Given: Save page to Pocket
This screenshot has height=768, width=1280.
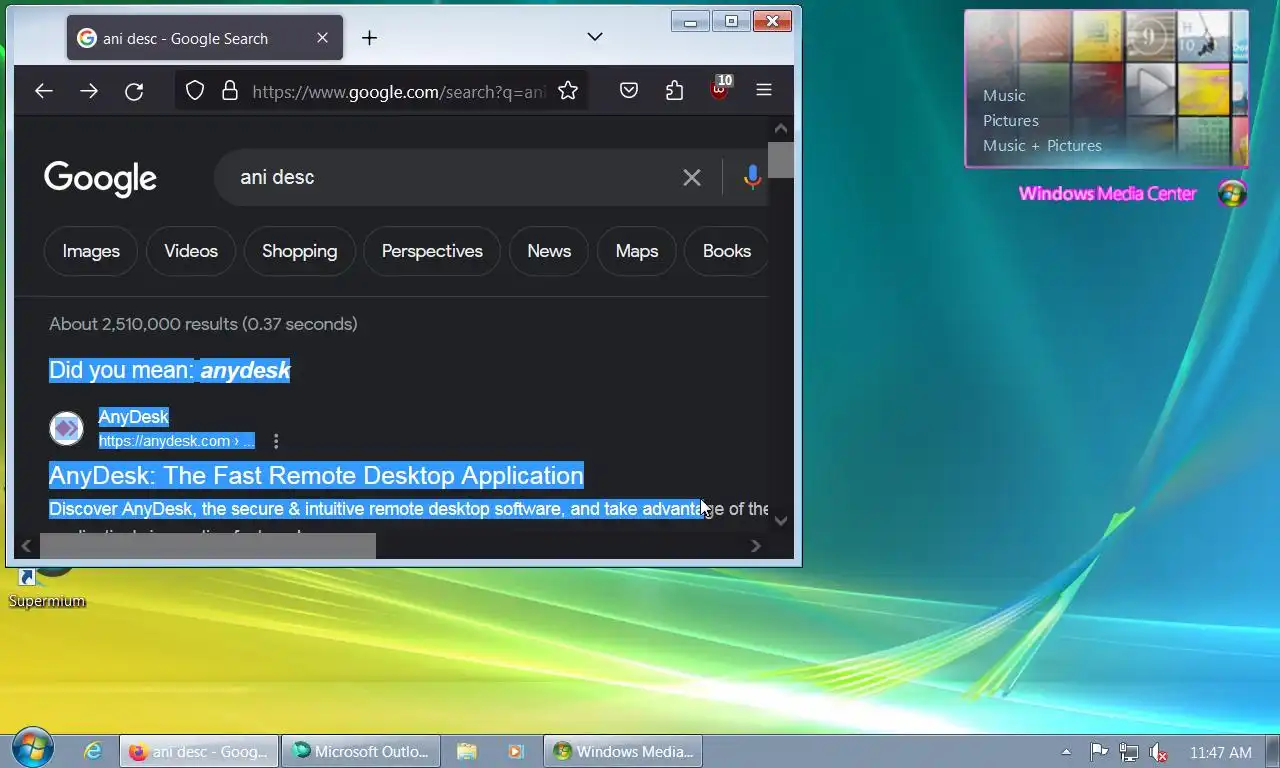Looking at the screenshot, I should [x=629, y=91].
